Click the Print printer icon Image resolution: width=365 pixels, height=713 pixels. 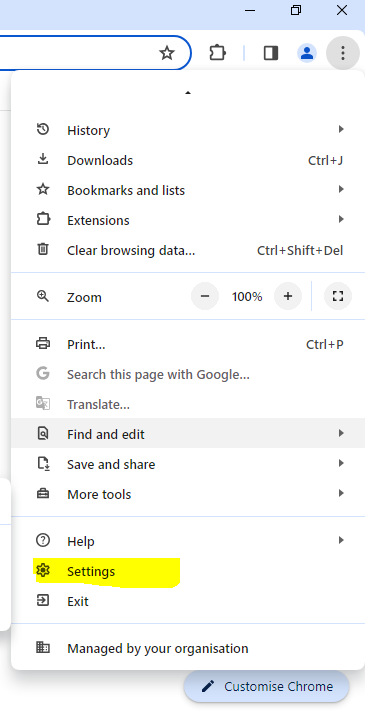click(x=43, y=343)
